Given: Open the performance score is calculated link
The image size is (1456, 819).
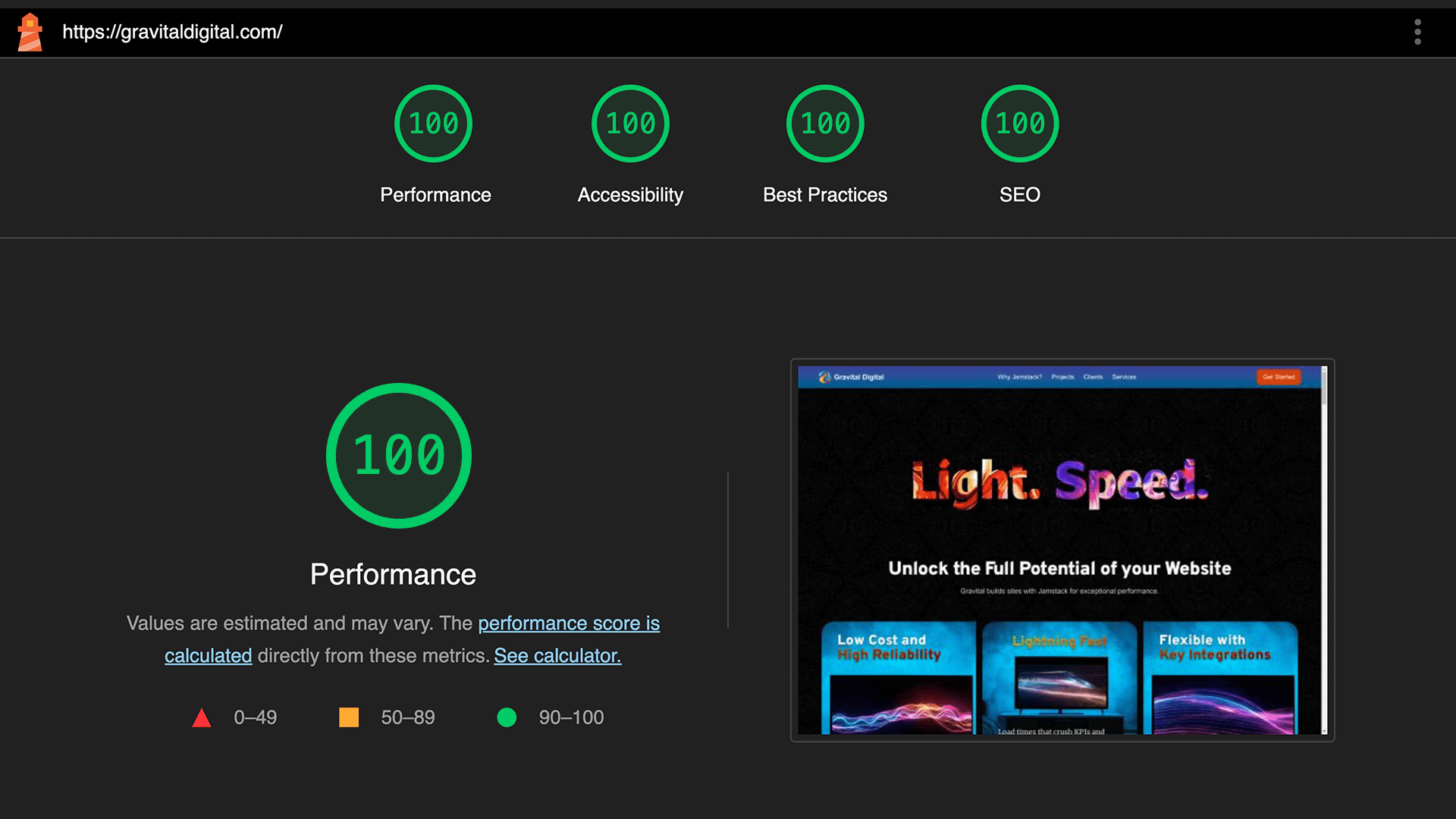Looking at the screenshot, I should pos(569,623).
